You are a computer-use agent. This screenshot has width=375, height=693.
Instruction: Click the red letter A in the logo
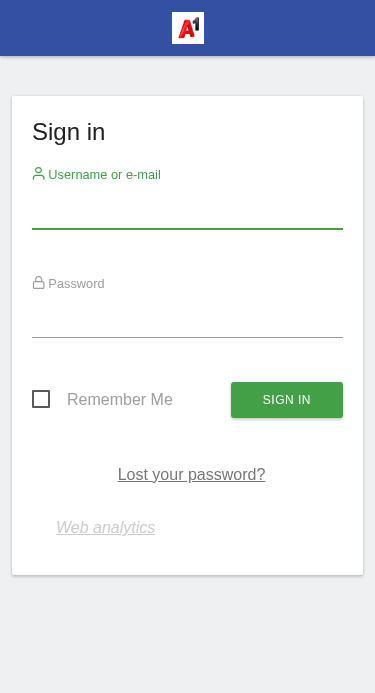click(x=185, y=30)
